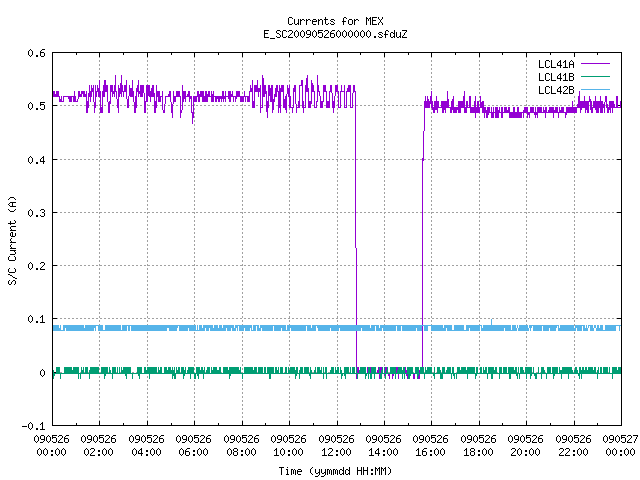Click the purple LCL41A falling edge near 12:45
The width and height of the screenshot is (640, 480).
click(x=356, y=233)
